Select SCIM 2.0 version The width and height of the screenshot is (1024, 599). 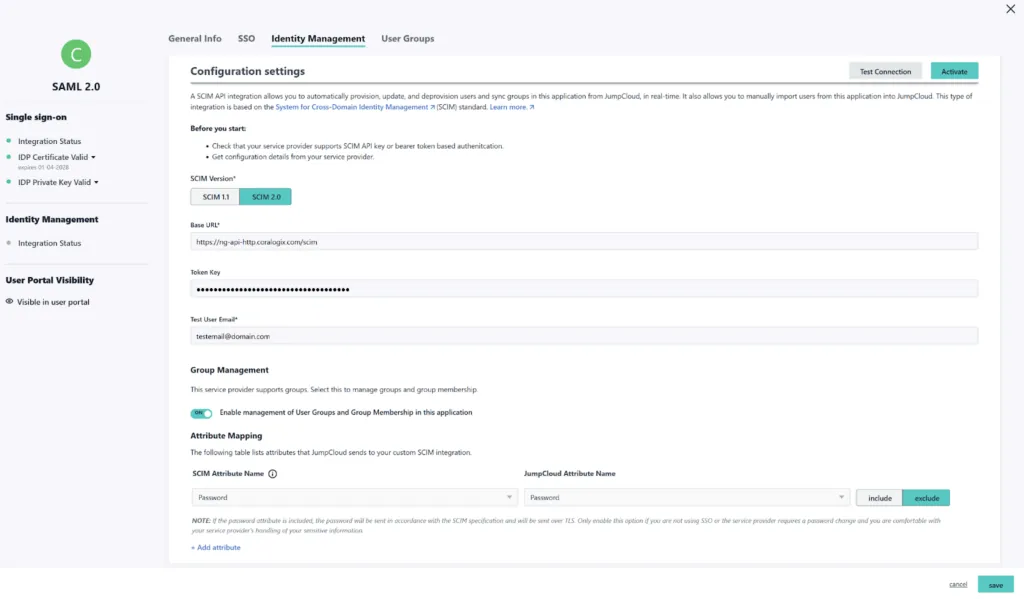pos(266,197)
